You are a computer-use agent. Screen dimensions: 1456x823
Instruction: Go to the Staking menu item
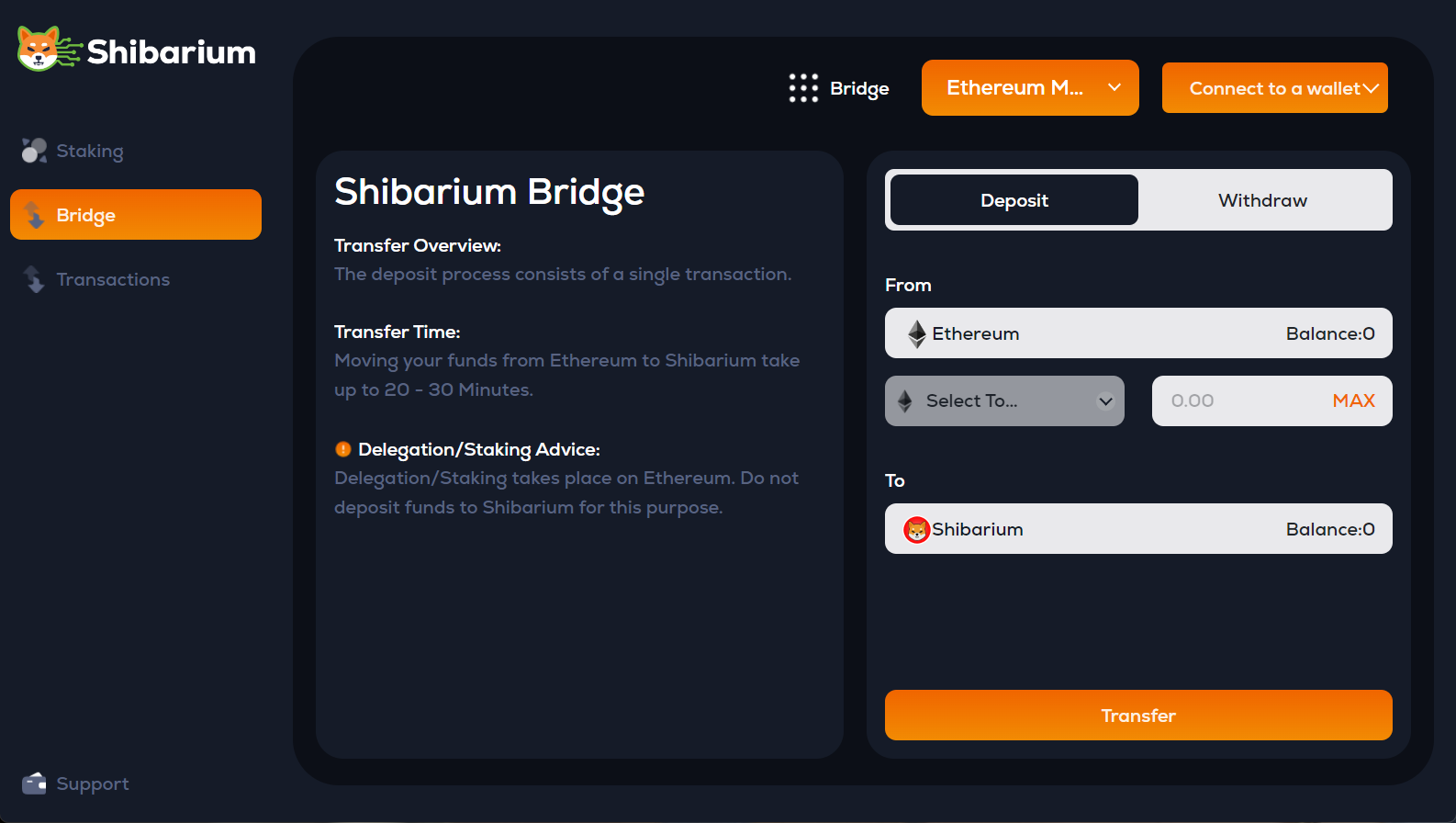click(x=90, y=151)
